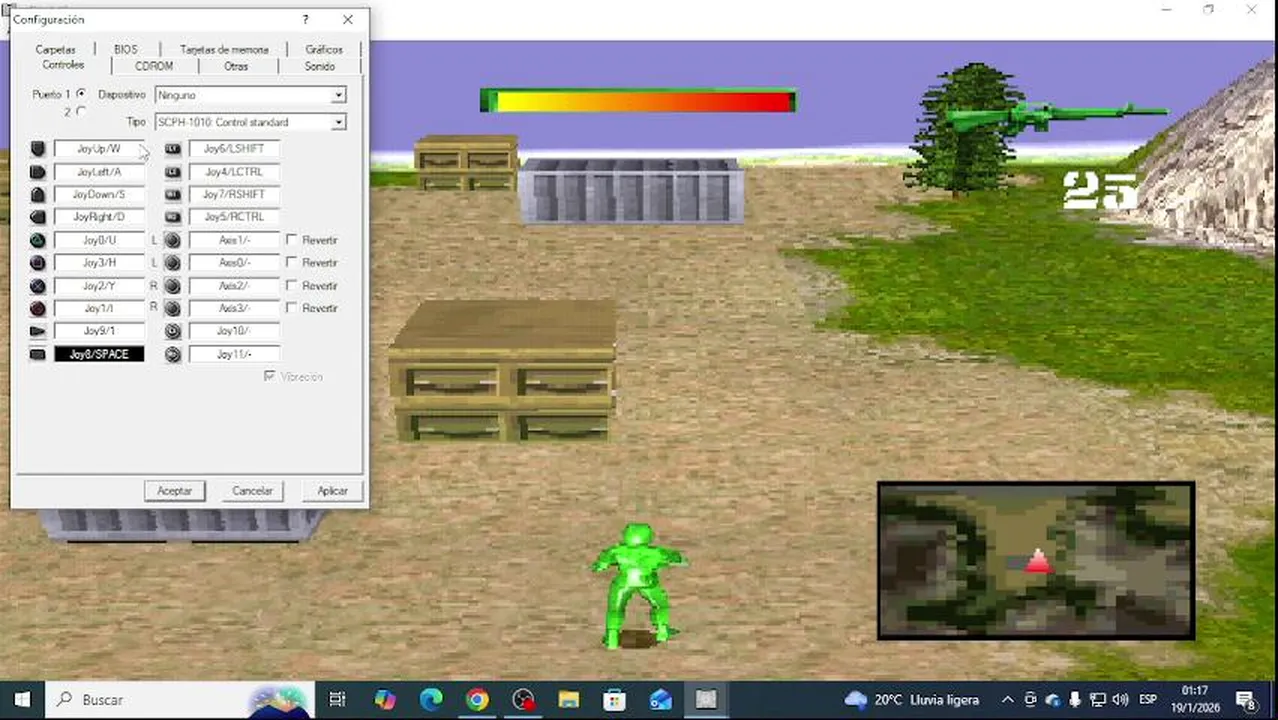1278x720 pixels.
Task: Check Revertir for Axis3/-
Action: pyautogui.click(x=291, y=308)
